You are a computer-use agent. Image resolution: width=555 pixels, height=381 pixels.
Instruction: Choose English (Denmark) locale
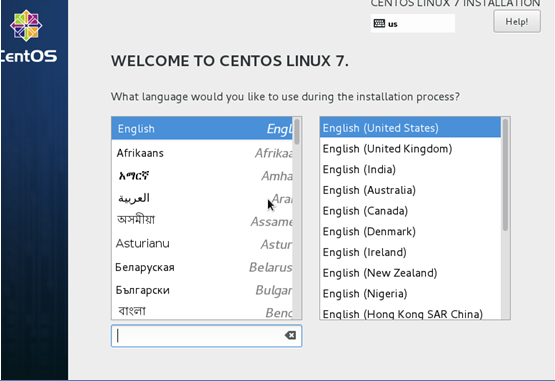click(x=410, y=232)
